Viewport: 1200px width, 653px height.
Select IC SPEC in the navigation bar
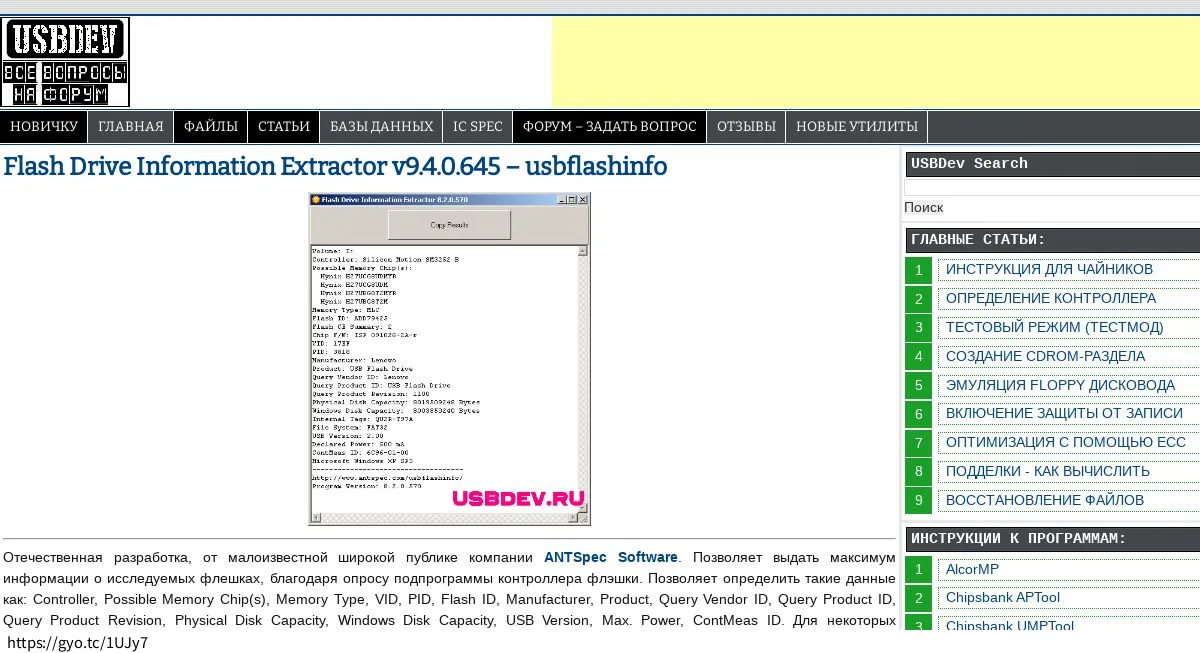point(477,126)
